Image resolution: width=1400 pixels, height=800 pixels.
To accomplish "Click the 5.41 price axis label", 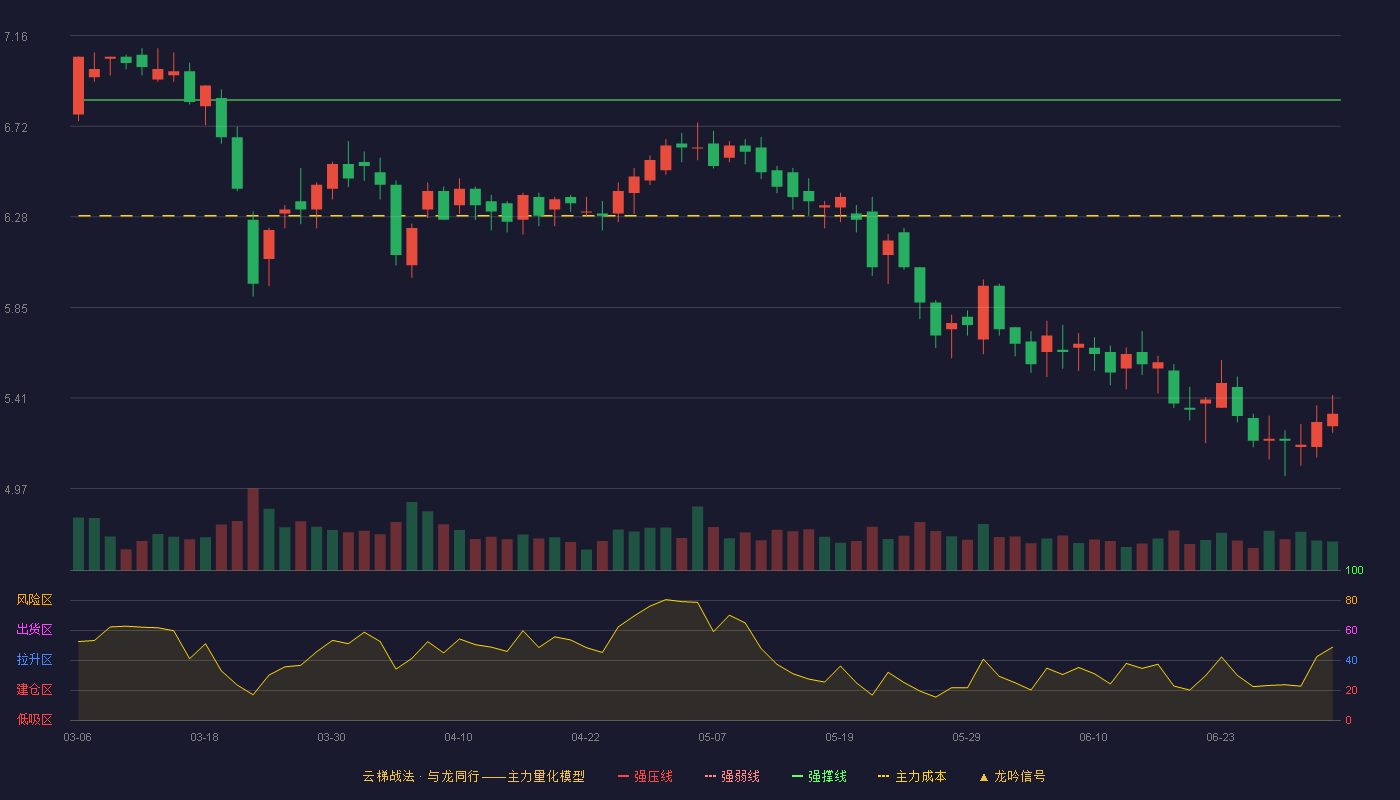I will pos(16,398).
